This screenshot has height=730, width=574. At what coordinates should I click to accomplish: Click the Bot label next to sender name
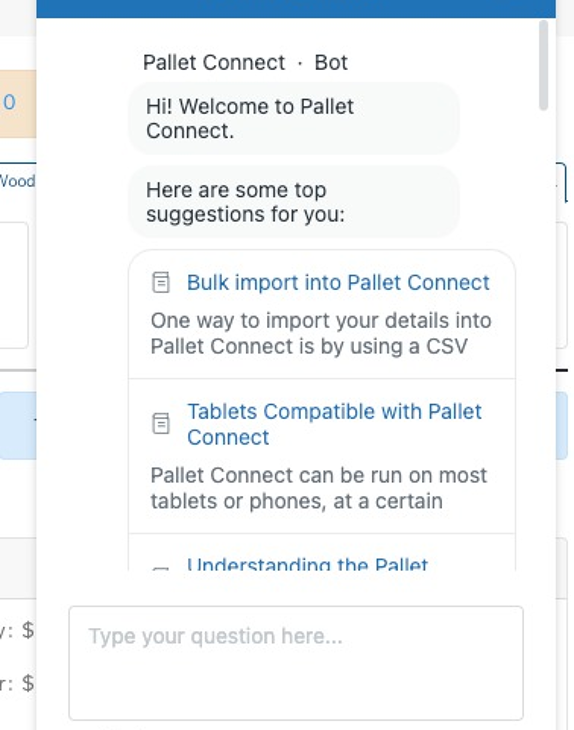click(x=331, y=62)
